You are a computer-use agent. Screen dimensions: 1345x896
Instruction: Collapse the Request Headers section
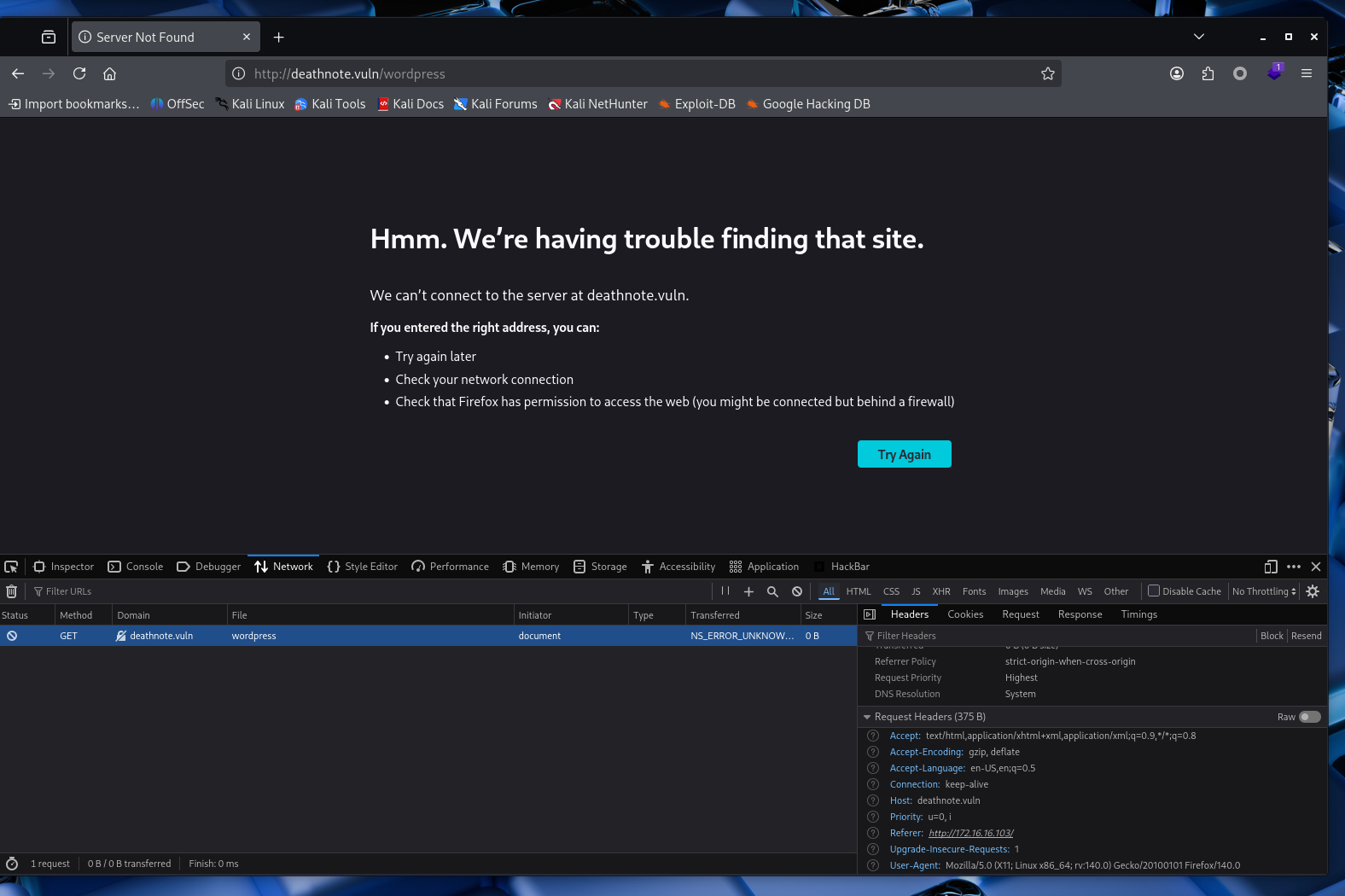tap(867, 717)
